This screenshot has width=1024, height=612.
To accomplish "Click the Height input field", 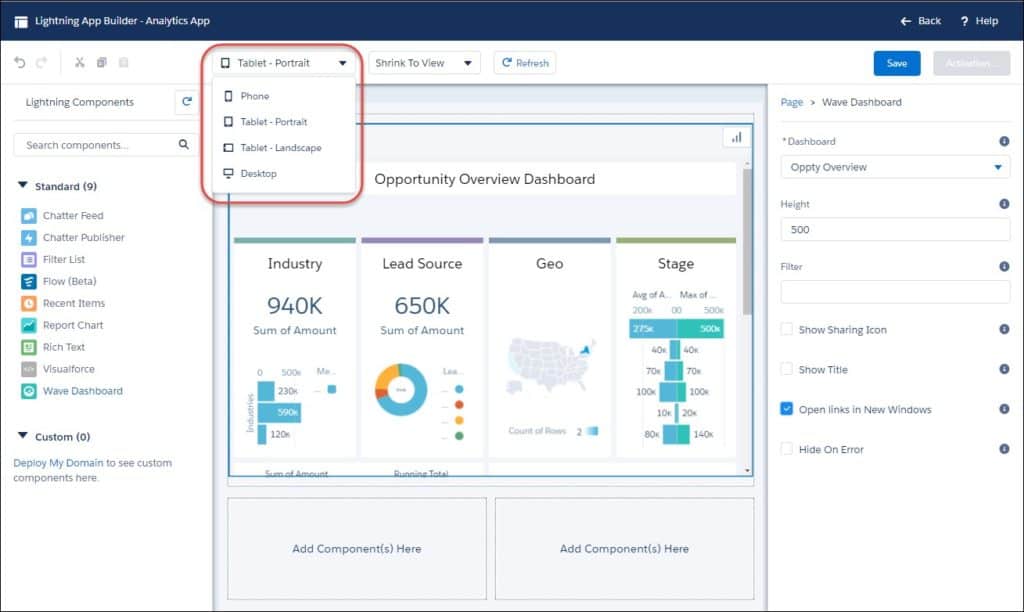I will [x=895, y=230].
